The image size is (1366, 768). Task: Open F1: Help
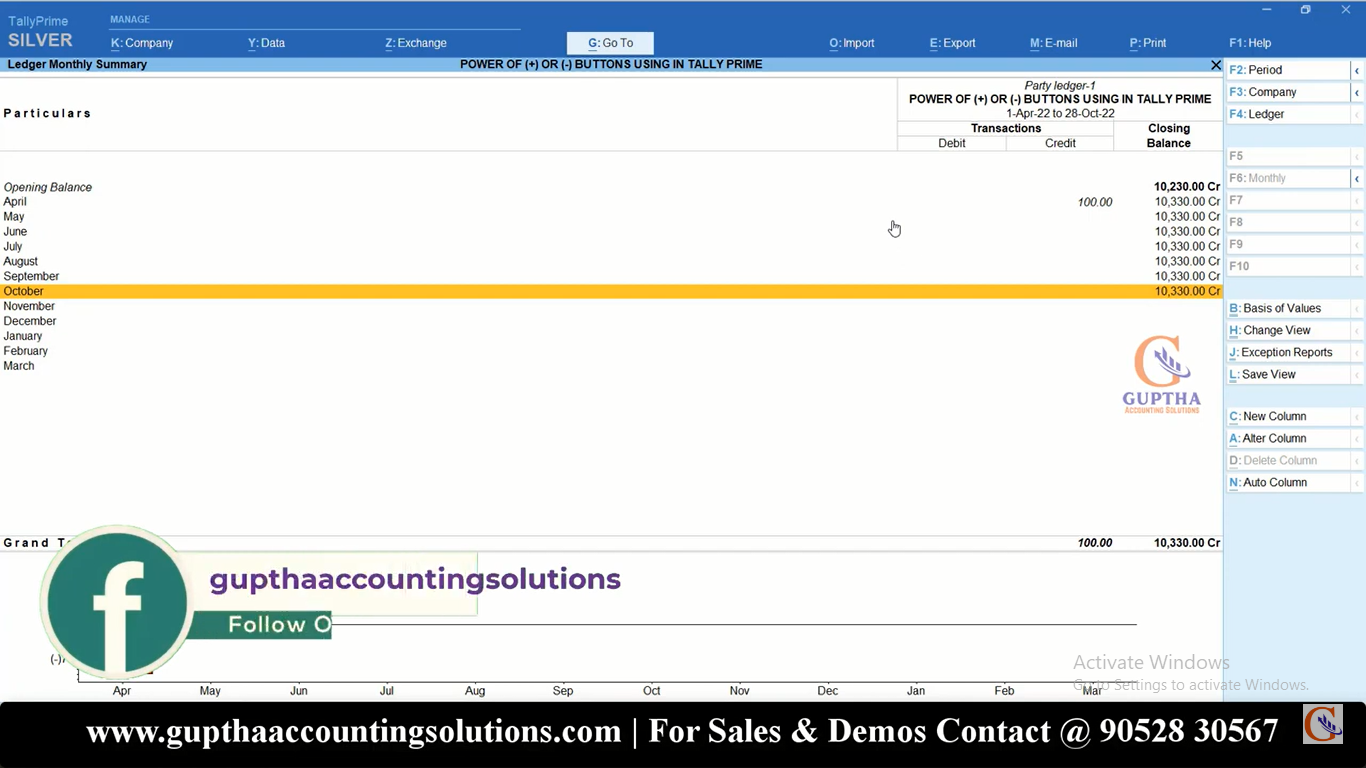tap(1250, 43)
